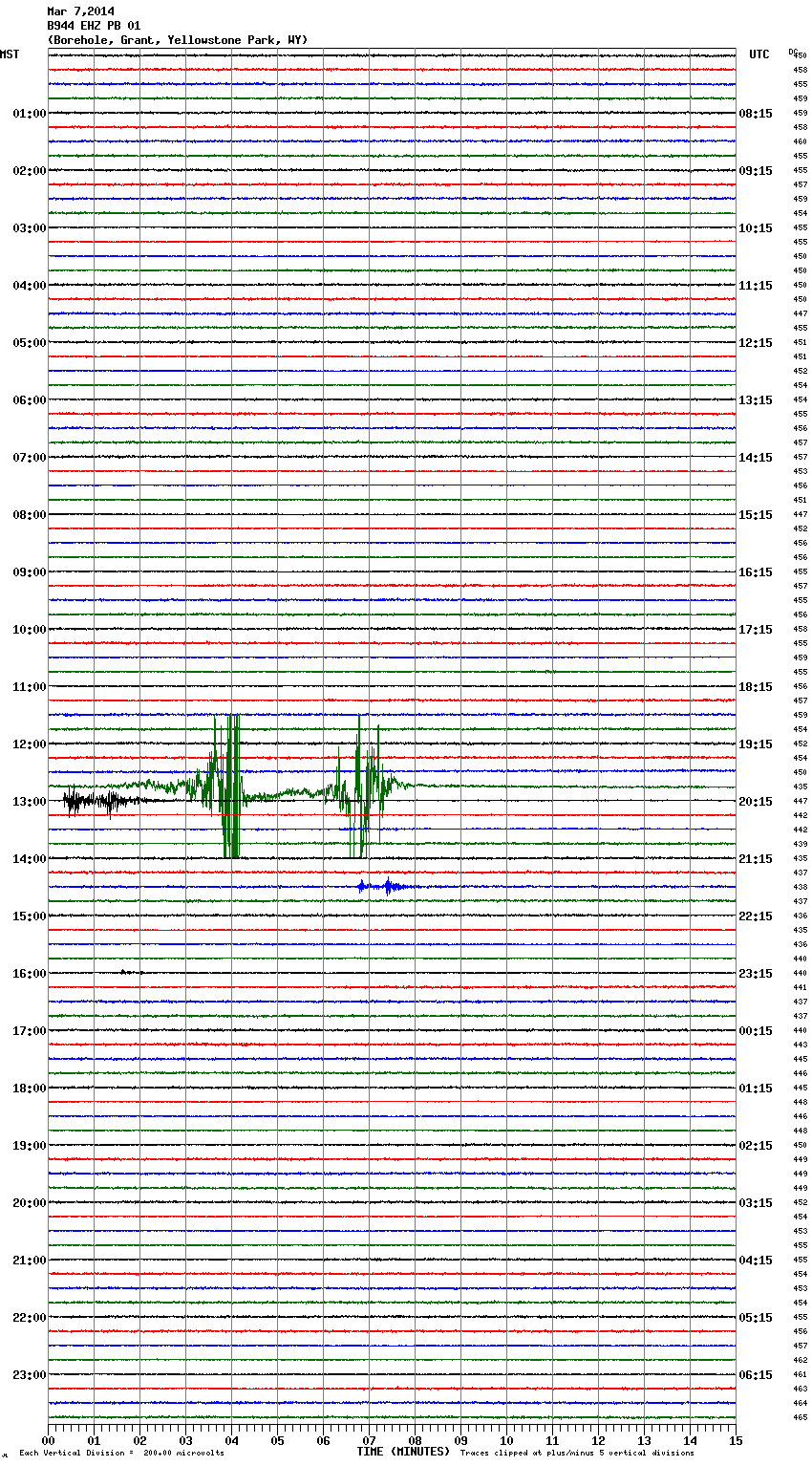Click the 20:15 UTC time label

pos(756,802)
